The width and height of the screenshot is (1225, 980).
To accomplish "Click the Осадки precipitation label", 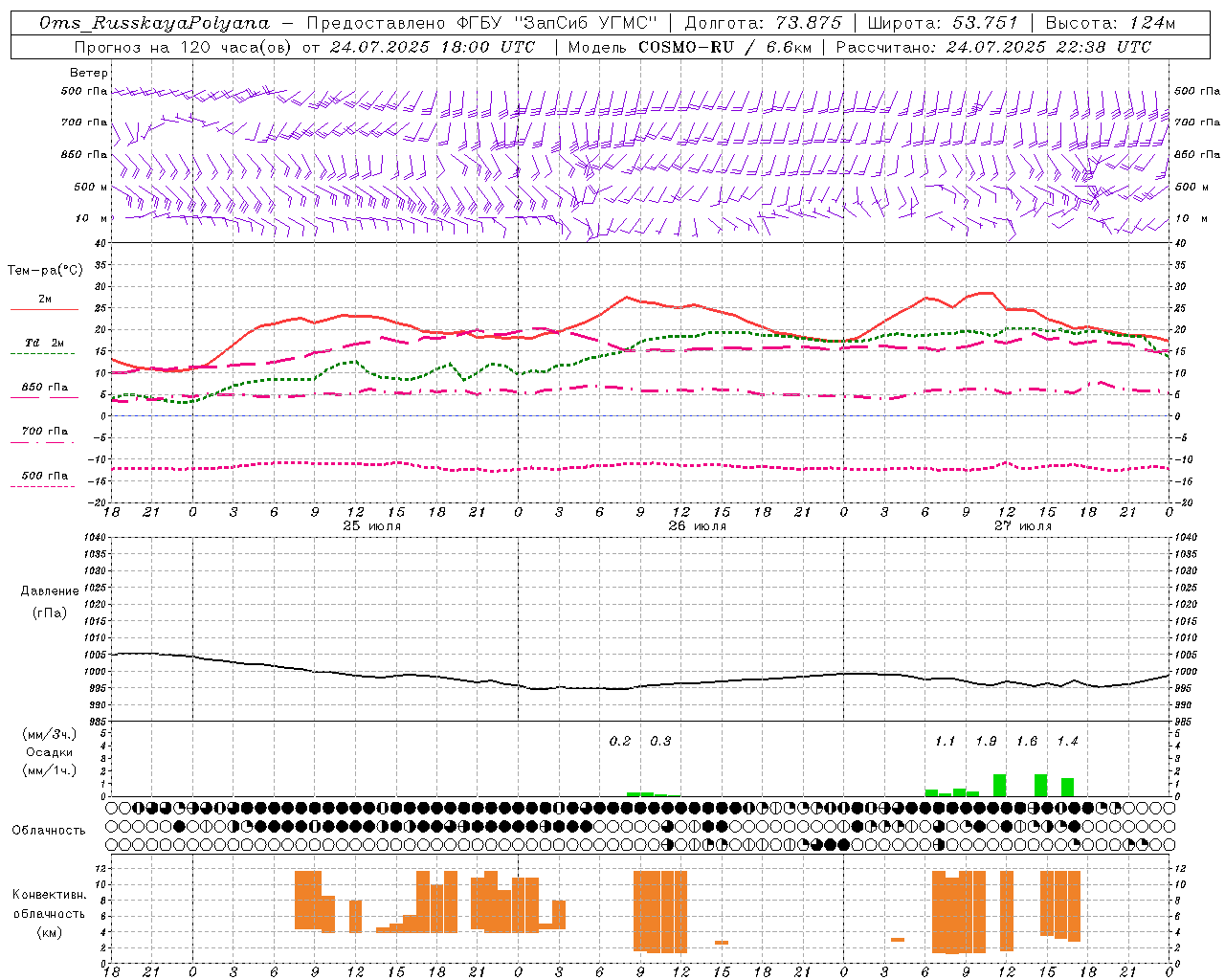I will tap(50, 752).
